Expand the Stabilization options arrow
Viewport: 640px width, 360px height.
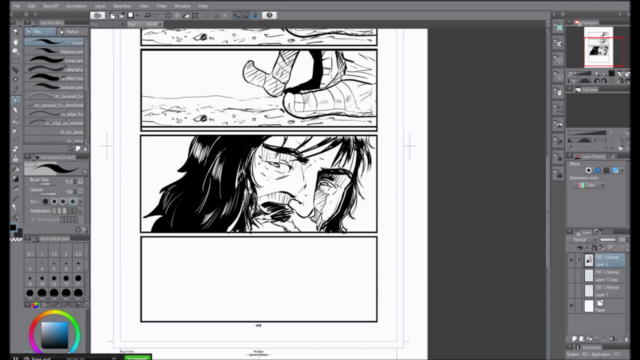[80, 211]
